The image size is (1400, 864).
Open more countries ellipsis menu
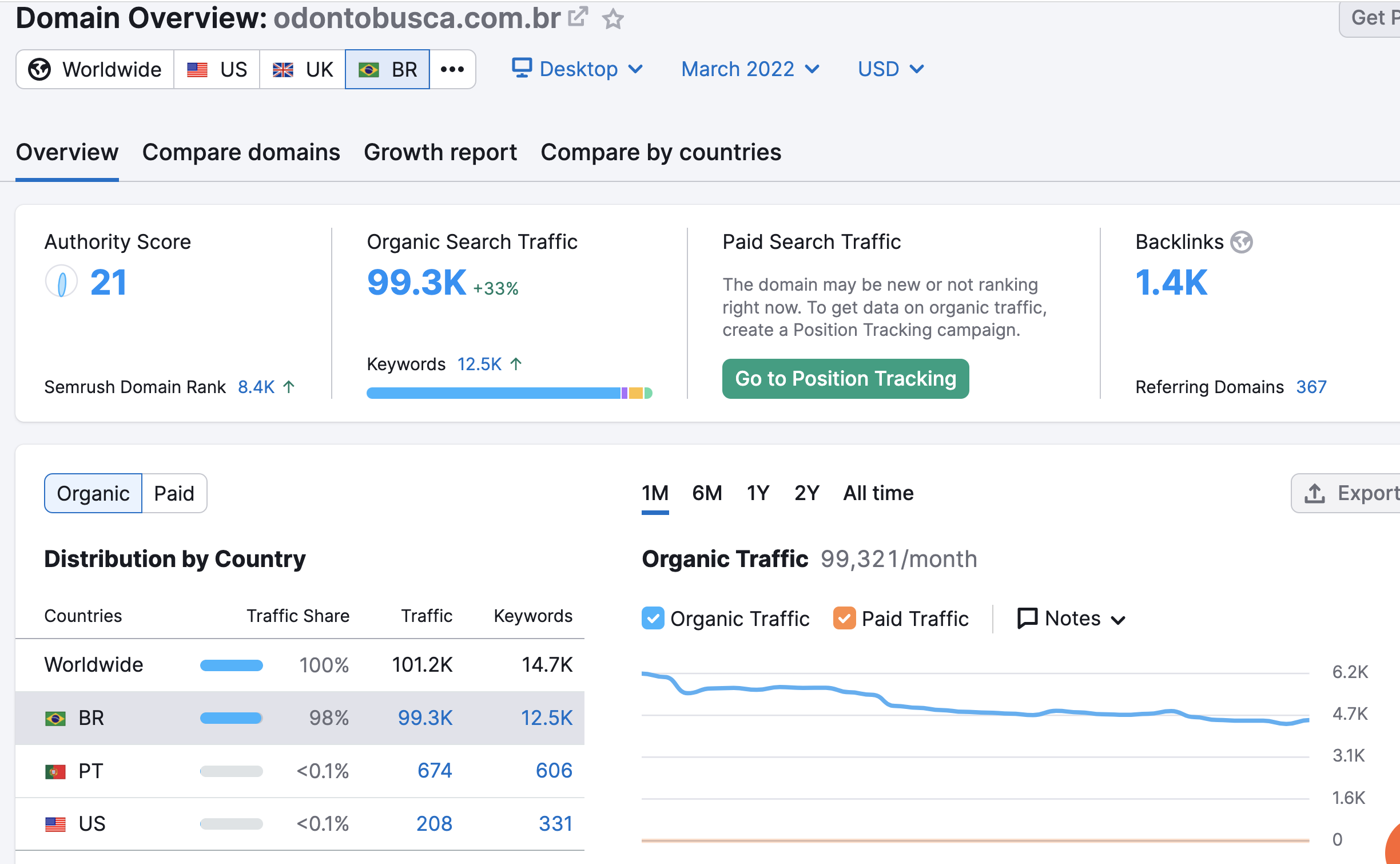(x=452, y=69)
